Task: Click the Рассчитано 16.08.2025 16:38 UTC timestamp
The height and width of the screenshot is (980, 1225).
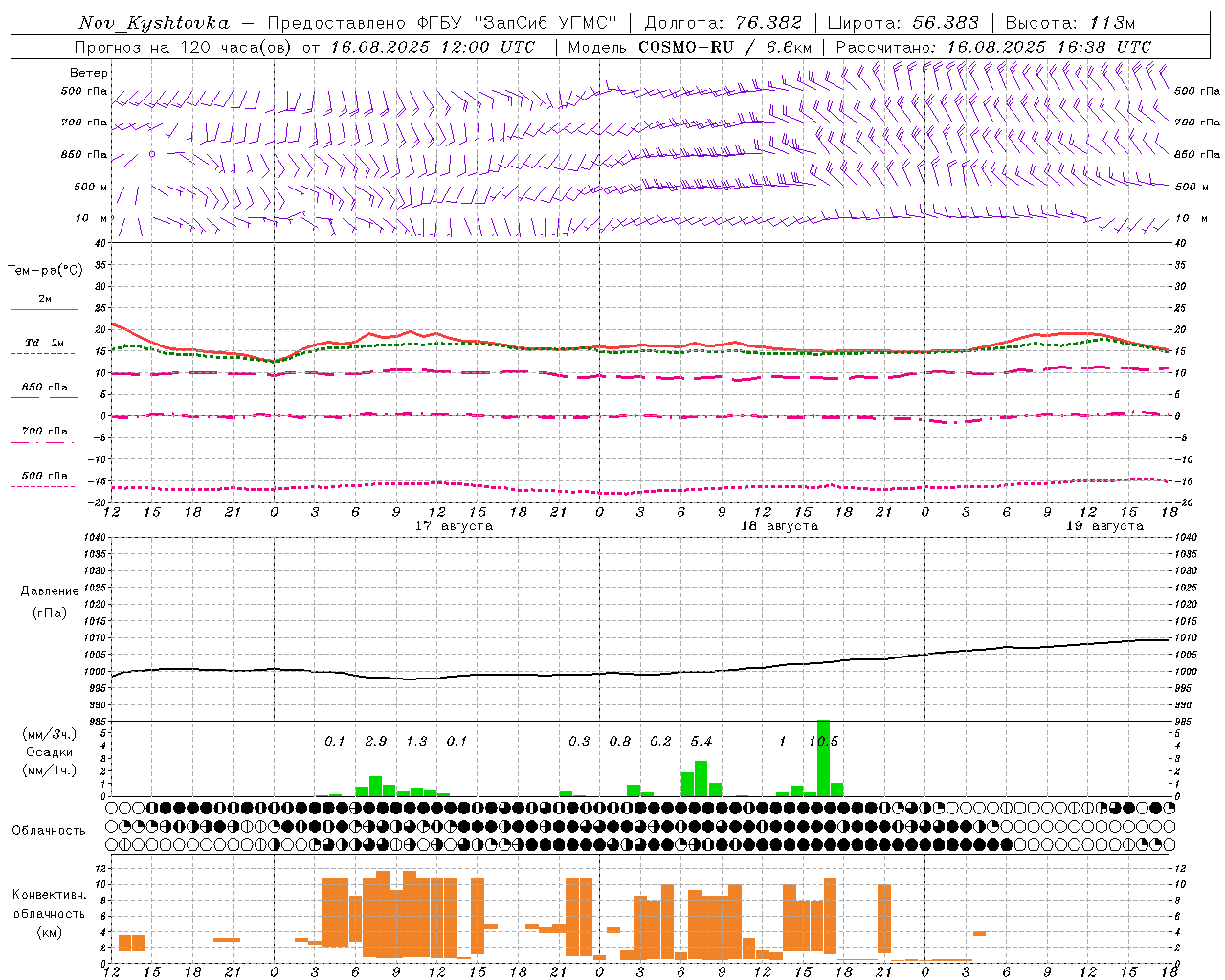Action: (993, 47)
